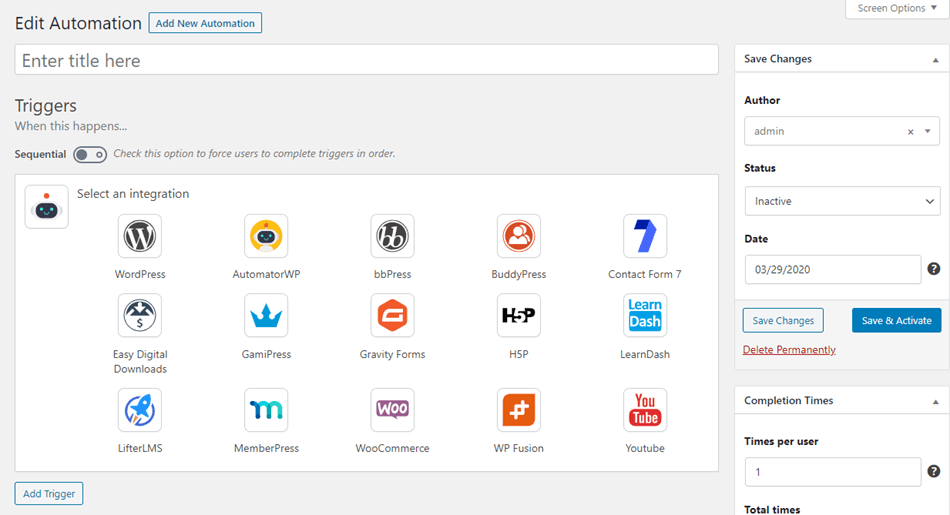Pick the GamiPress crown icon

click(x=266, y=316)
